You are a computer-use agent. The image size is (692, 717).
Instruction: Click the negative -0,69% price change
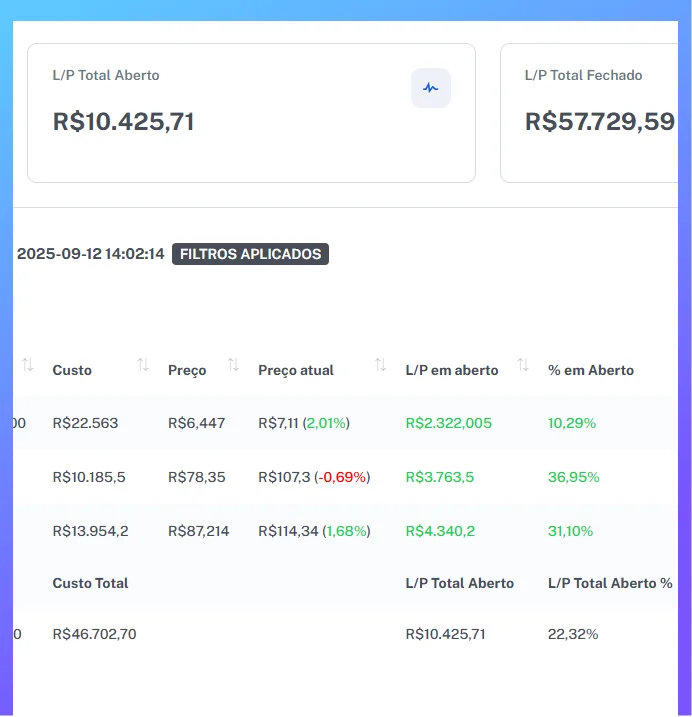[342, 477]
